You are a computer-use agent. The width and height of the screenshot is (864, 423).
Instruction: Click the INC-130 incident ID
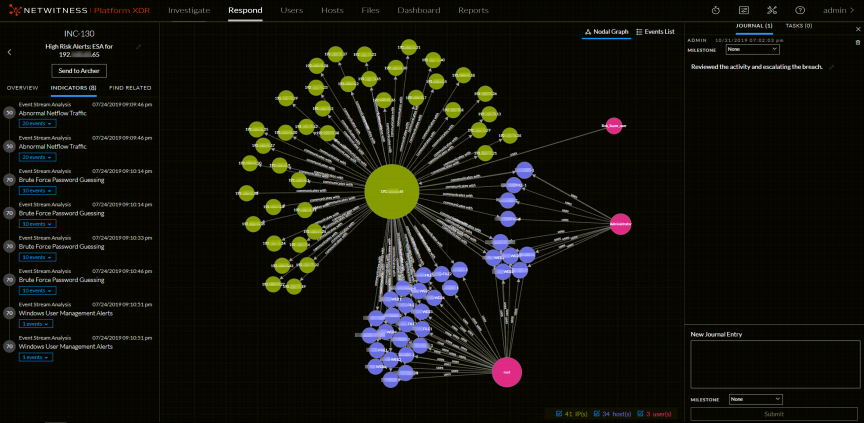79,34
